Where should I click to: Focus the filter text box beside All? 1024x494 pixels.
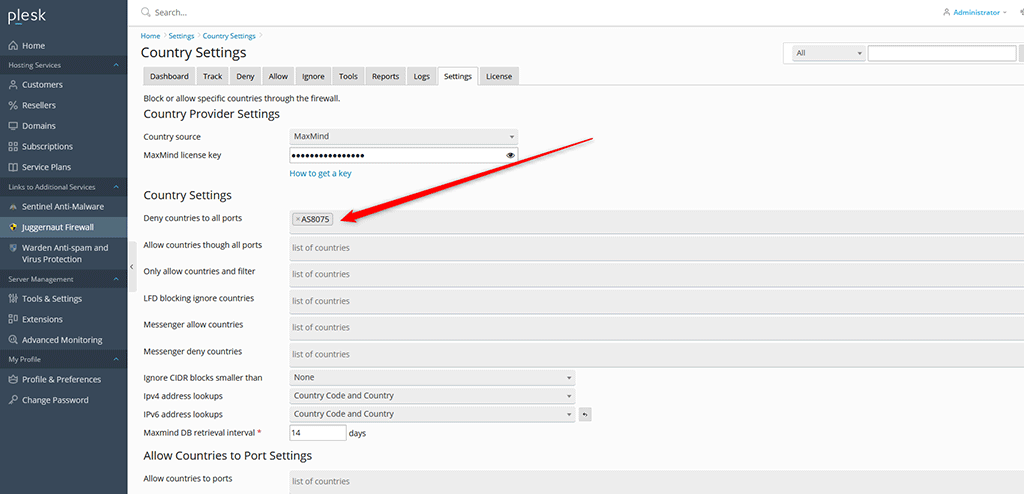942,53
